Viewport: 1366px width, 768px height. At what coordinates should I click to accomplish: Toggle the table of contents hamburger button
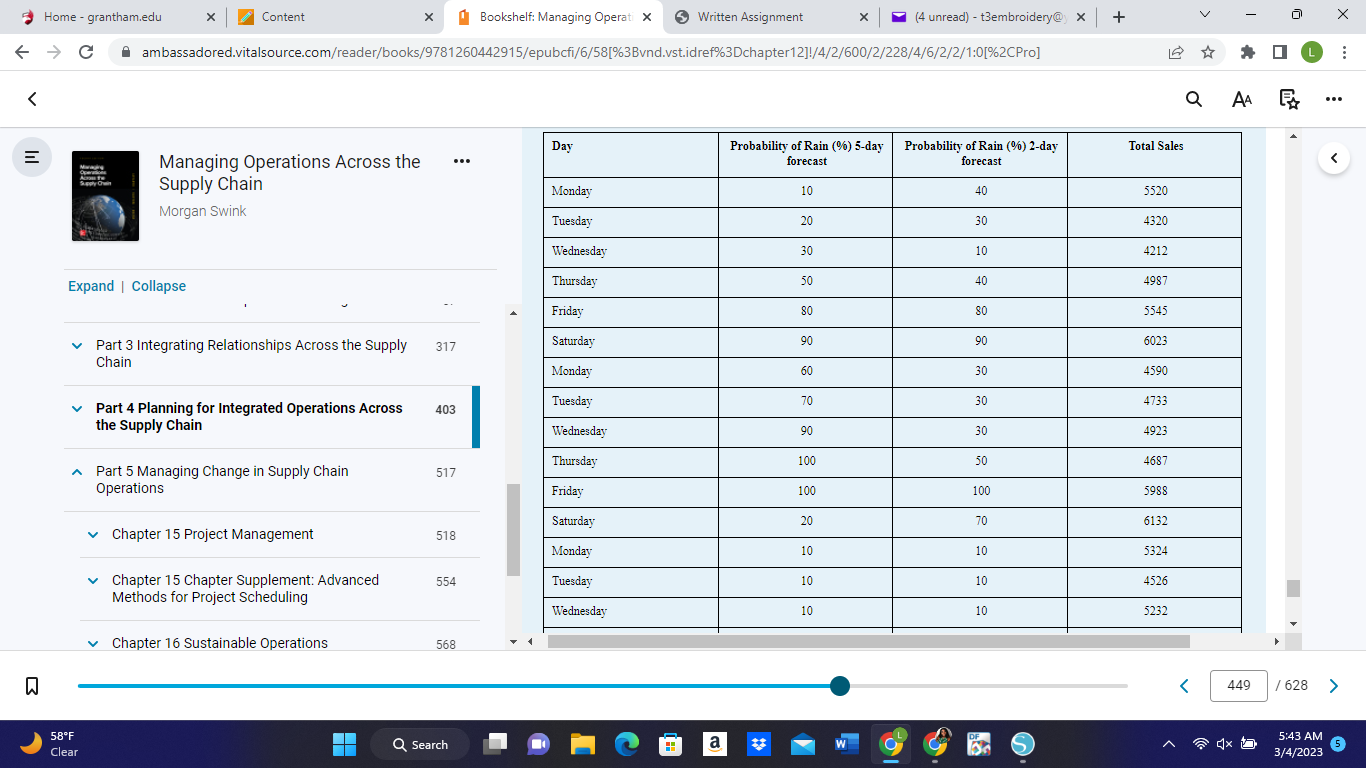coord(32,157)
